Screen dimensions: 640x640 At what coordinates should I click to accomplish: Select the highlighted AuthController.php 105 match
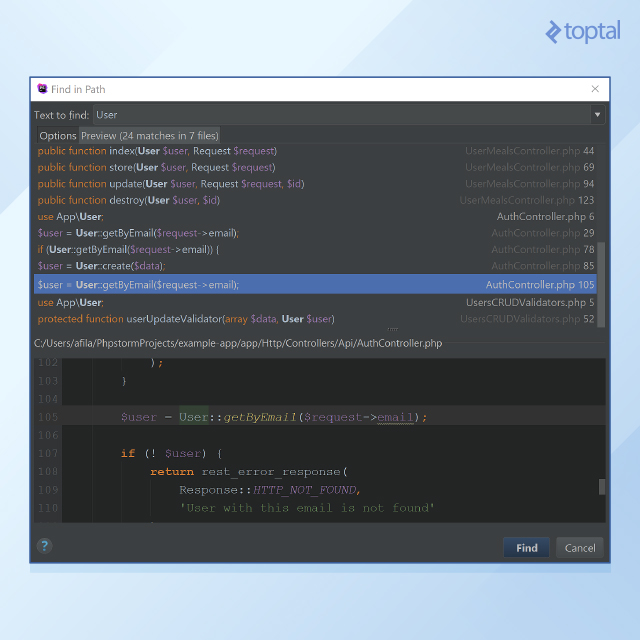315,284
